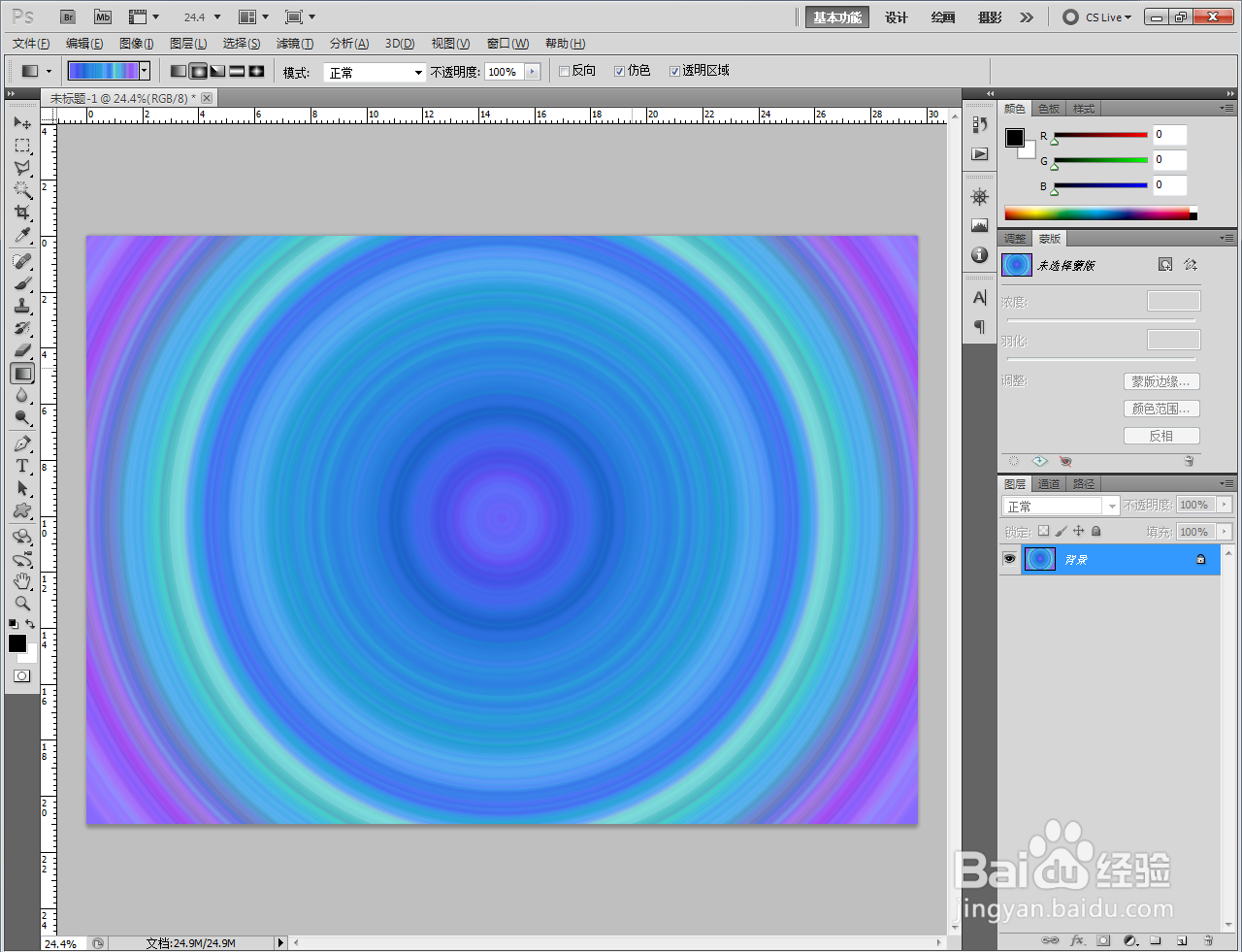Select the 3D Object Rotate tool
Screen dimensions: 1242x952
click(22, 537)
